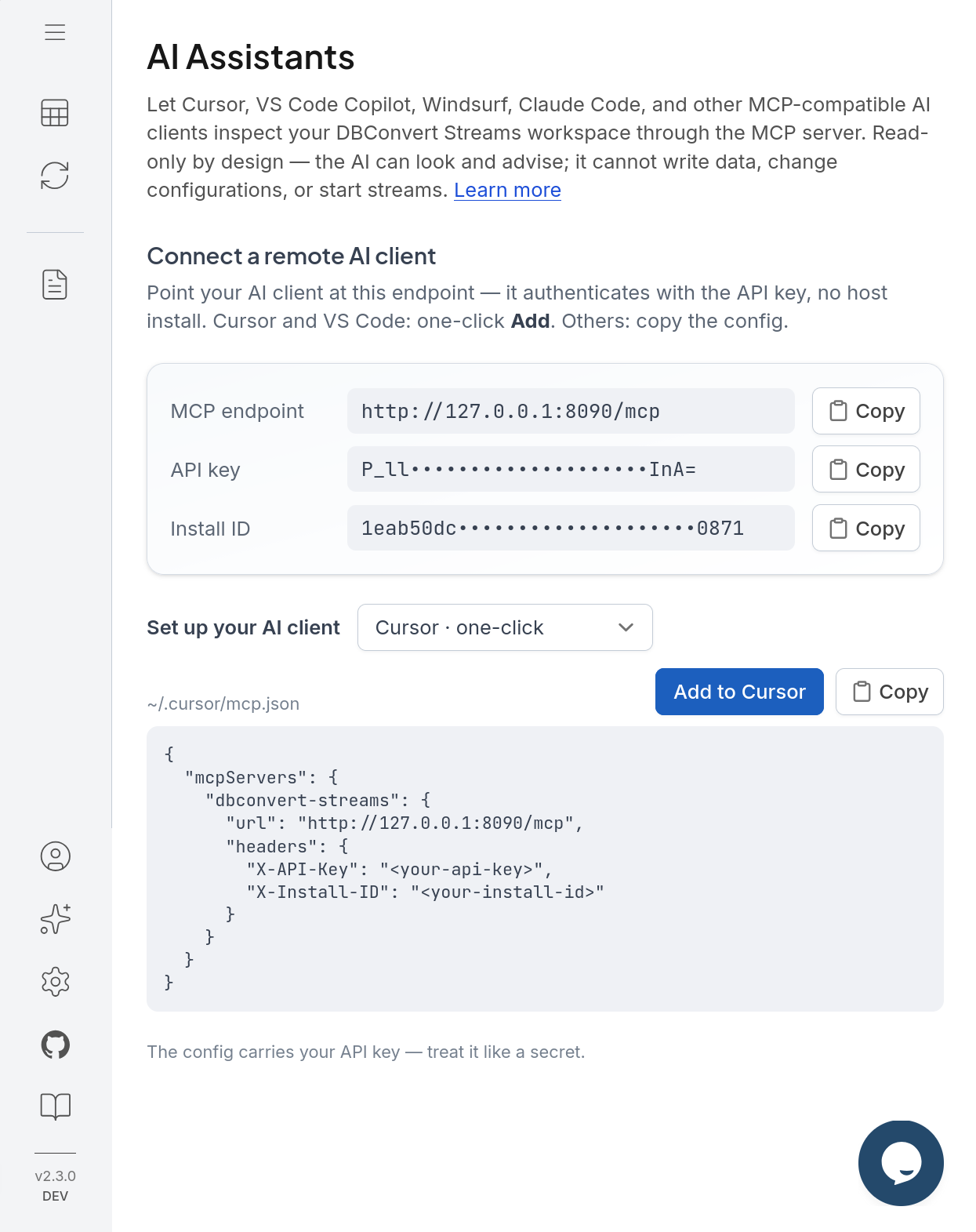Image resolution: width=976 pixels, height=1232 pixels.
Task: Copy the API key value
Action: (866, 470)
